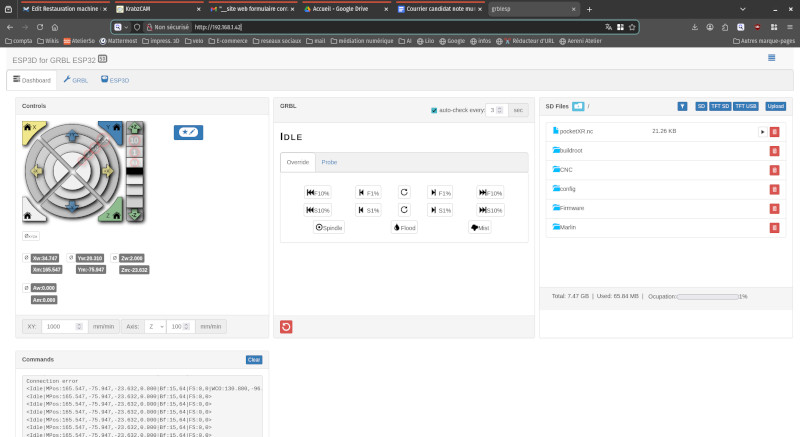Clear the Commands log with Clear button
800x437 pixels.
pos(254,359)
